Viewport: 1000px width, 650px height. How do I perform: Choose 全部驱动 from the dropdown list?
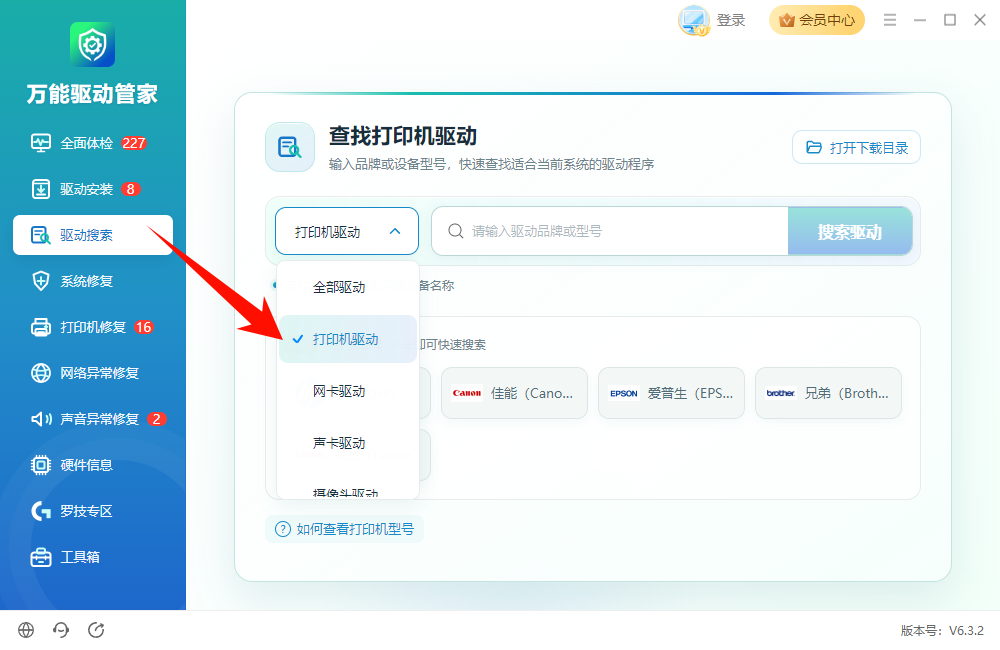(x=348, y=287)
